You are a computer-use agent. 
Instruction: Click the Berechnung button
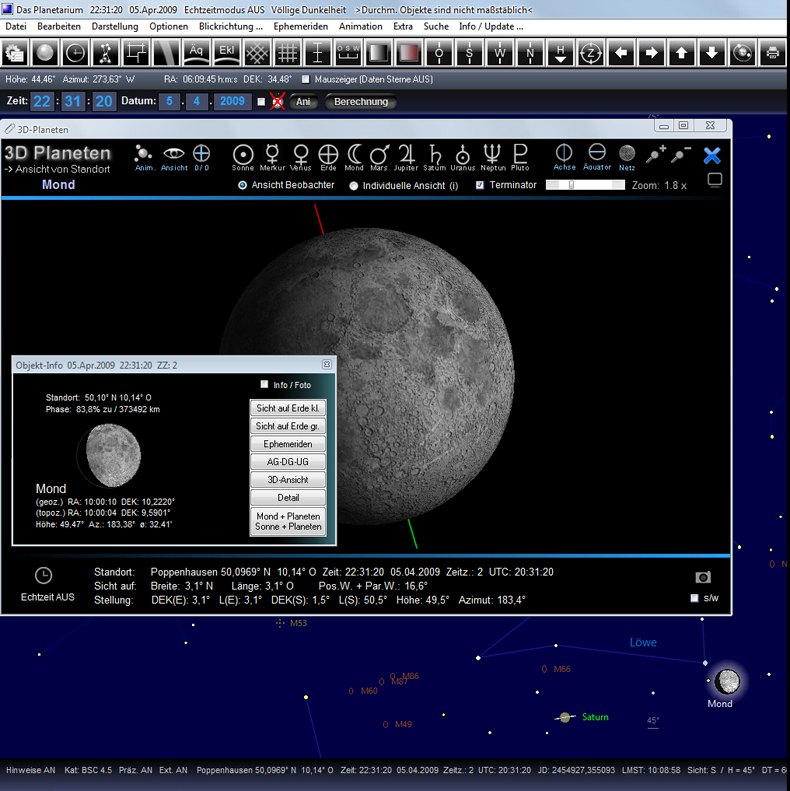(361, 102)
